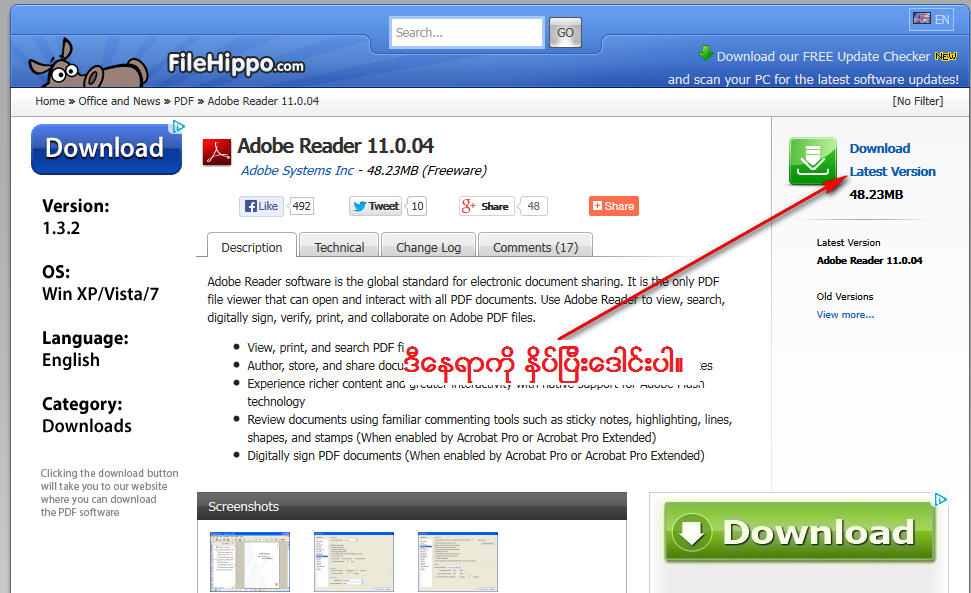Click the 48.23MB size under Latest Version
Viewport: 971px width, 593px height.
pyautogui.click(x=876, y=194)
